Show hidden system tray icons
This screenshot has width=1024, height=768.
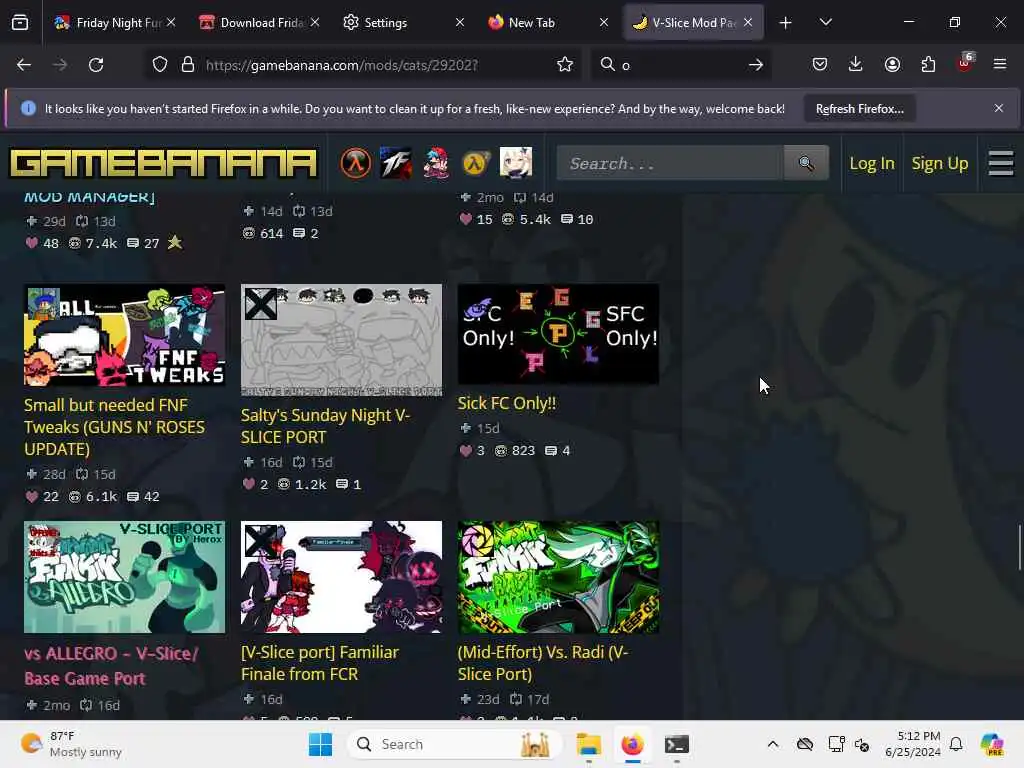tap(773, 744)
